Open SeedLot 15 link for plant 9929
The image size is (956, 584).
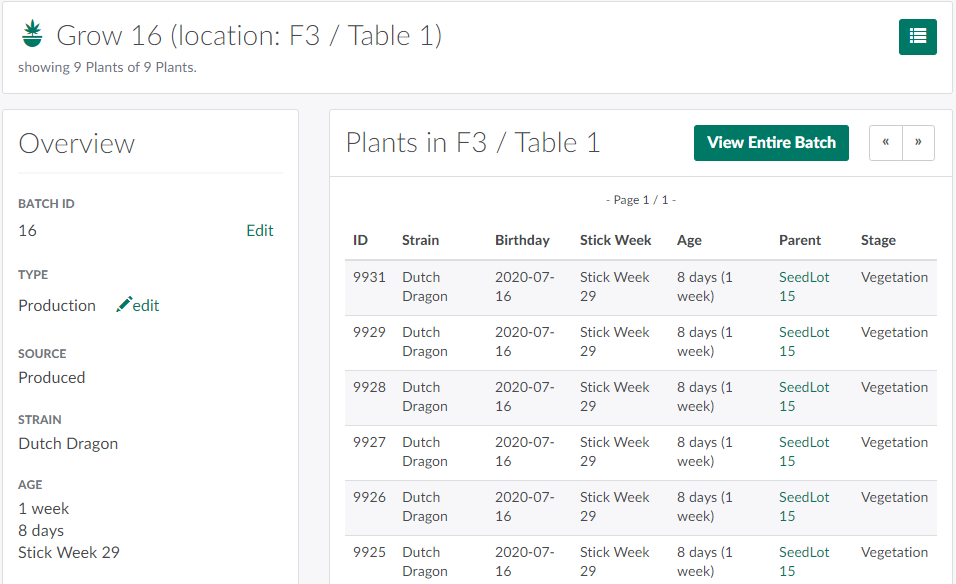804,342
